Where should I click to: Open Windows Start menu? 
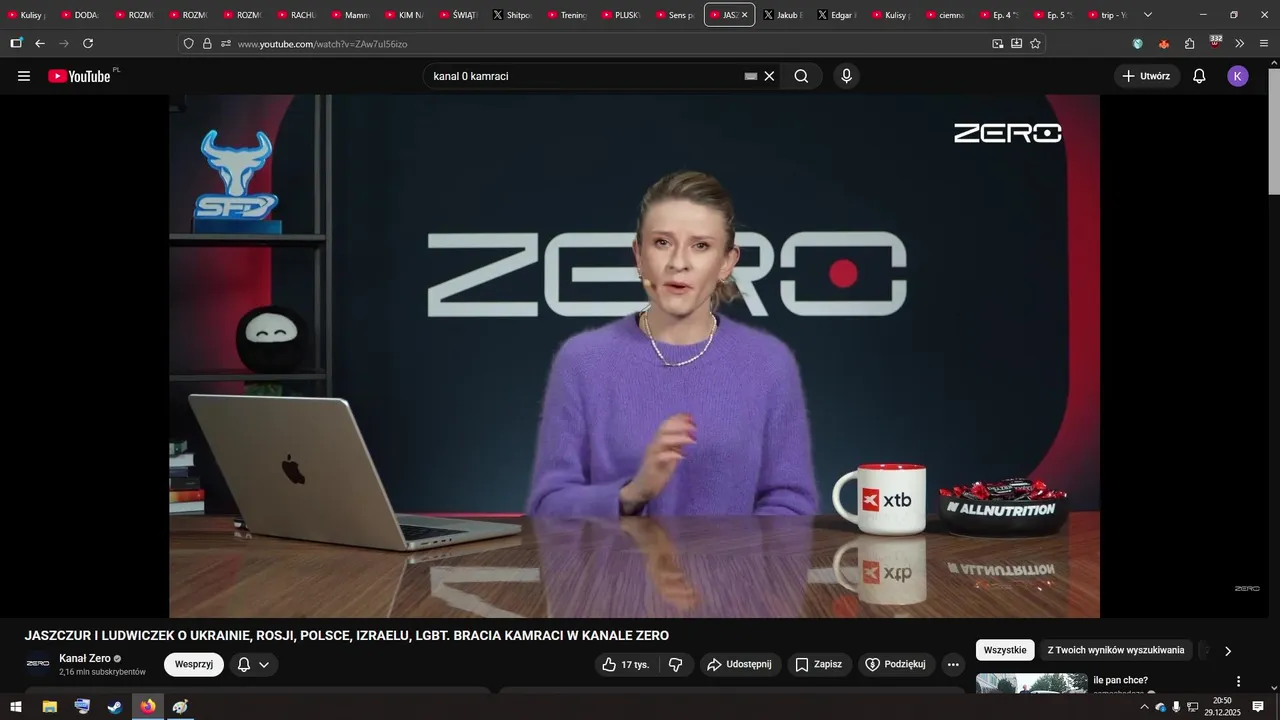(x=16, y=706)
